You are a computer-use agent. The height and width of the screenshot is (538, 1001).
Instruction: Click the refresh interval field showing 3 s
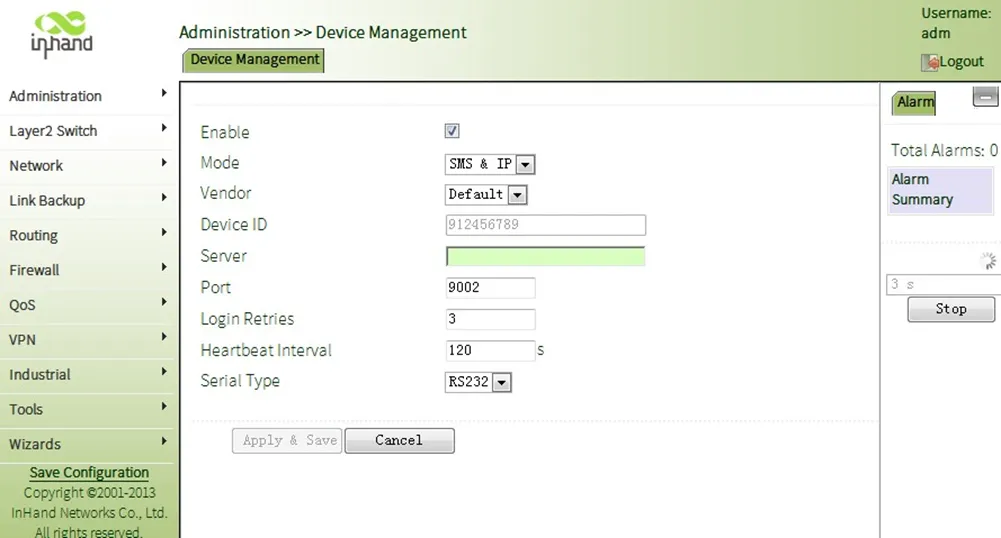944,284
